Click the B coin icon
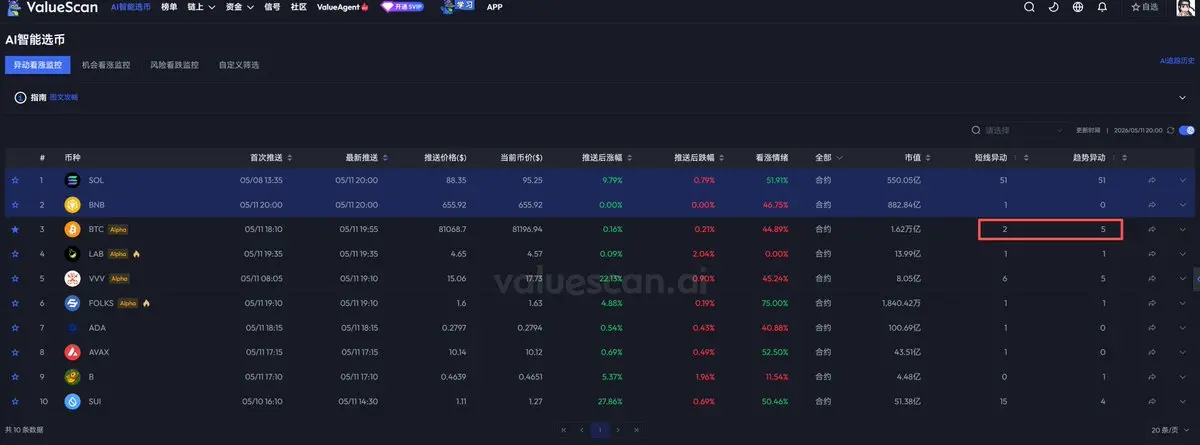 [x=72, y=377]
